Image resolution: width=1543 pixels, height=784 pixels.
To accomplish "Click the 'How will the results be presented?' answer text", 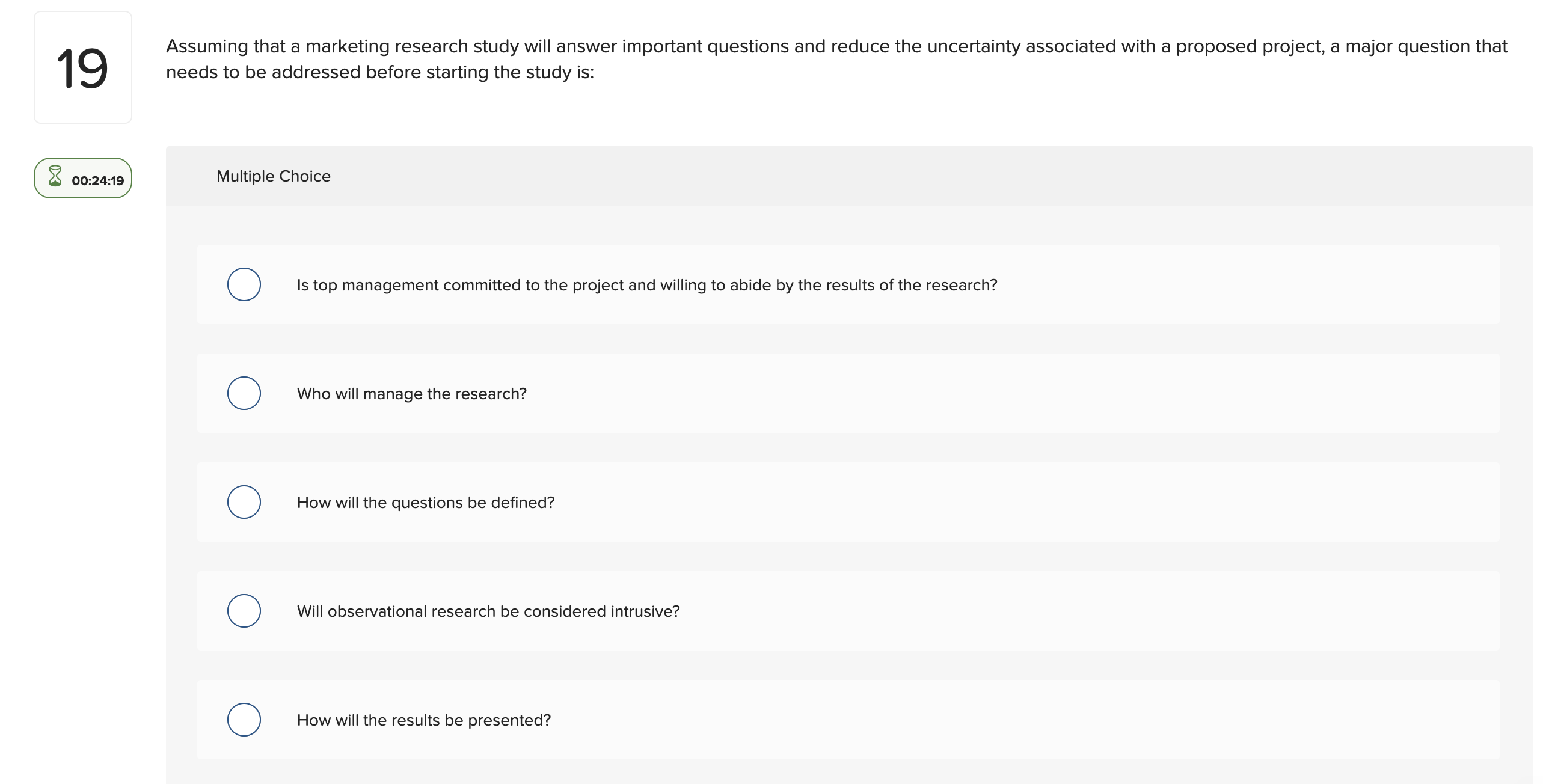I will pos(423,720).
